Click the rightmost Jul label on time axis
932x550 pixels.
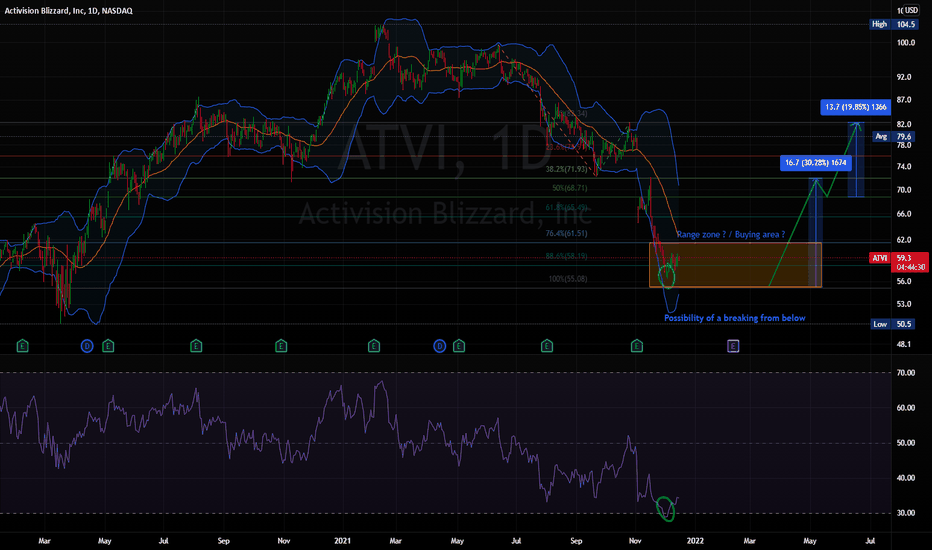pos(870,541)
